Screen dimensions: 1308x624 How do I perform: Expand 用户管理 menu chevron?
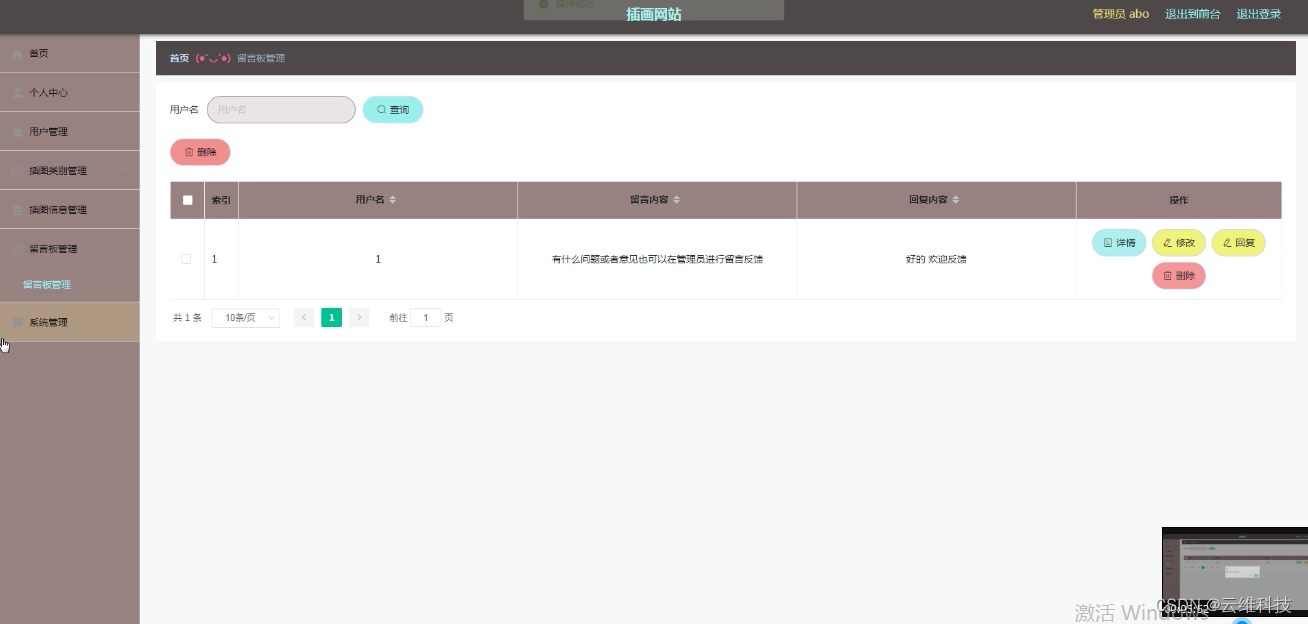tap(123, 132)
